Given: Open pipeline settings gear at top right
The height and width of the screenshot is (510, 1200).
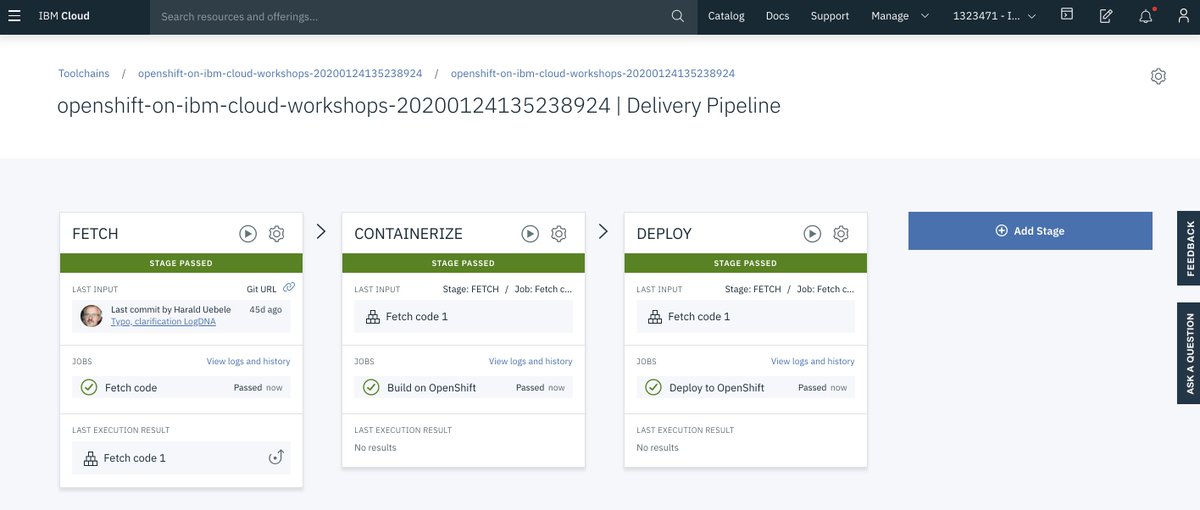Looking at the screenshot, I should (1158, 76).
